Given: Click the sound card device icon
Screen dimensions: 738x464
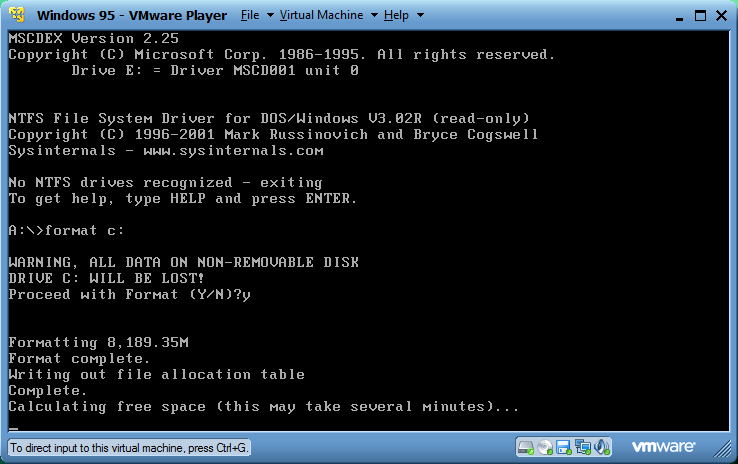Looking at the screenshot, I should click(x=602, y=447).
